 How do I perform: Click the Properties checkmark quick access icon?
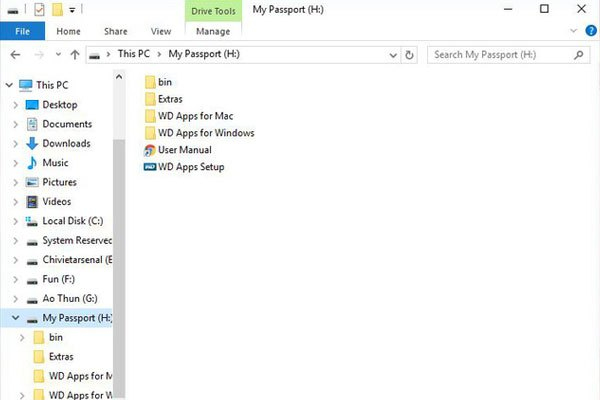click(x=39, y=10)
